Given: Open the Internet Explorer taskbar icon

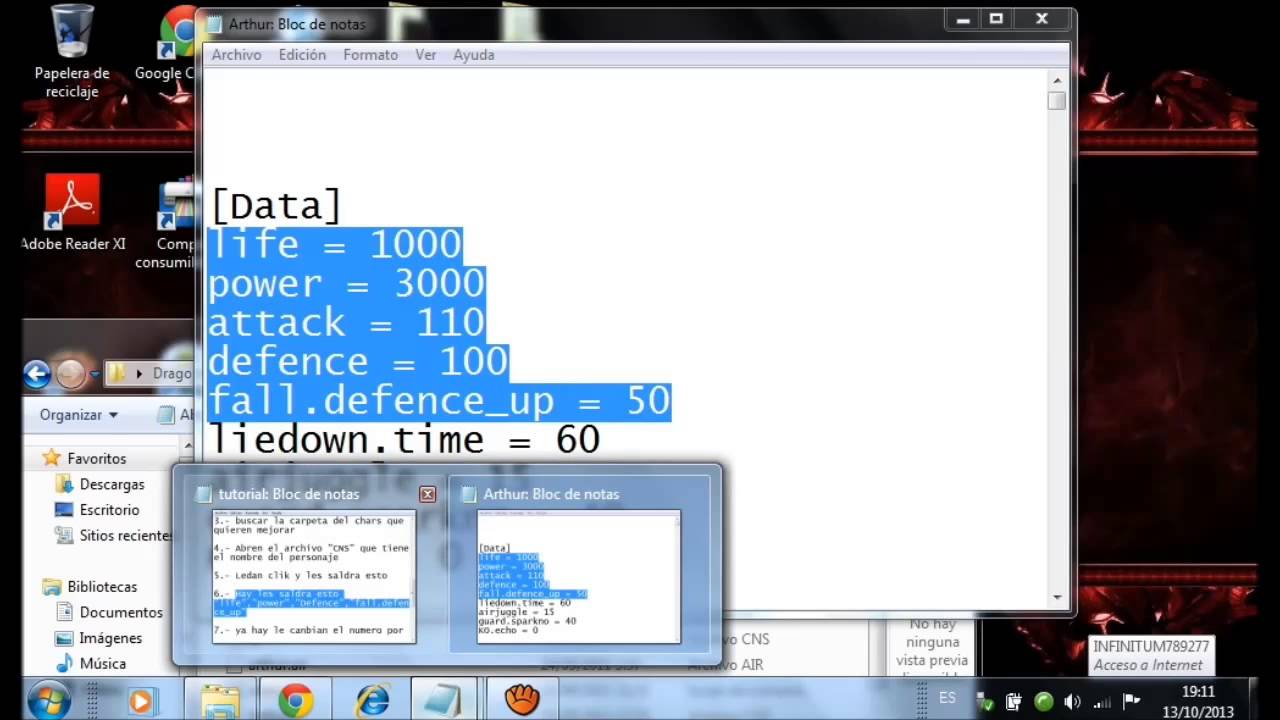Looking at the screenshot, I should [373, 701].
